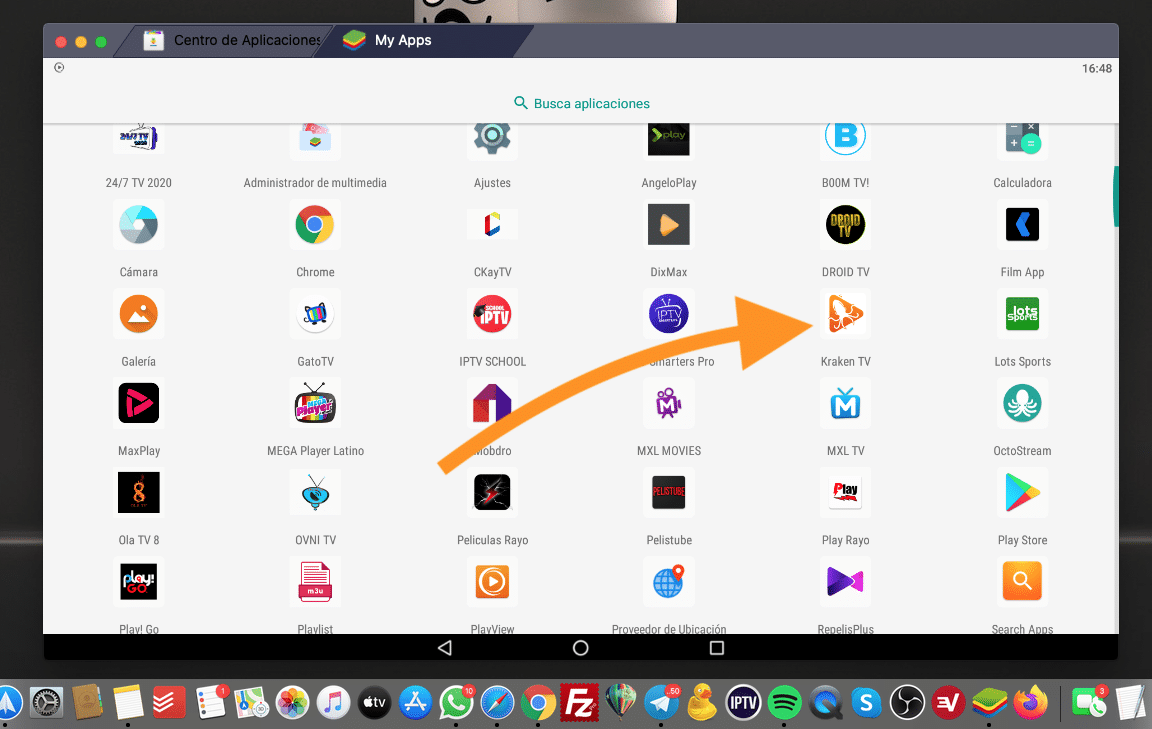This screenshot has width=1152, height=729.
Task: Open MEGA Player Latino app
Action: pos(315,403)
